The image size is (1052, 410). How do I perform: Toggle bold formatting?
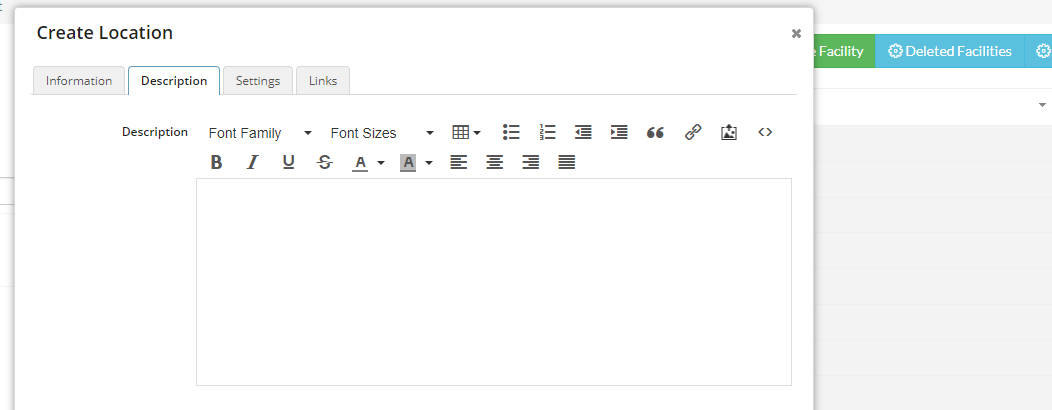tap(216, 162)
